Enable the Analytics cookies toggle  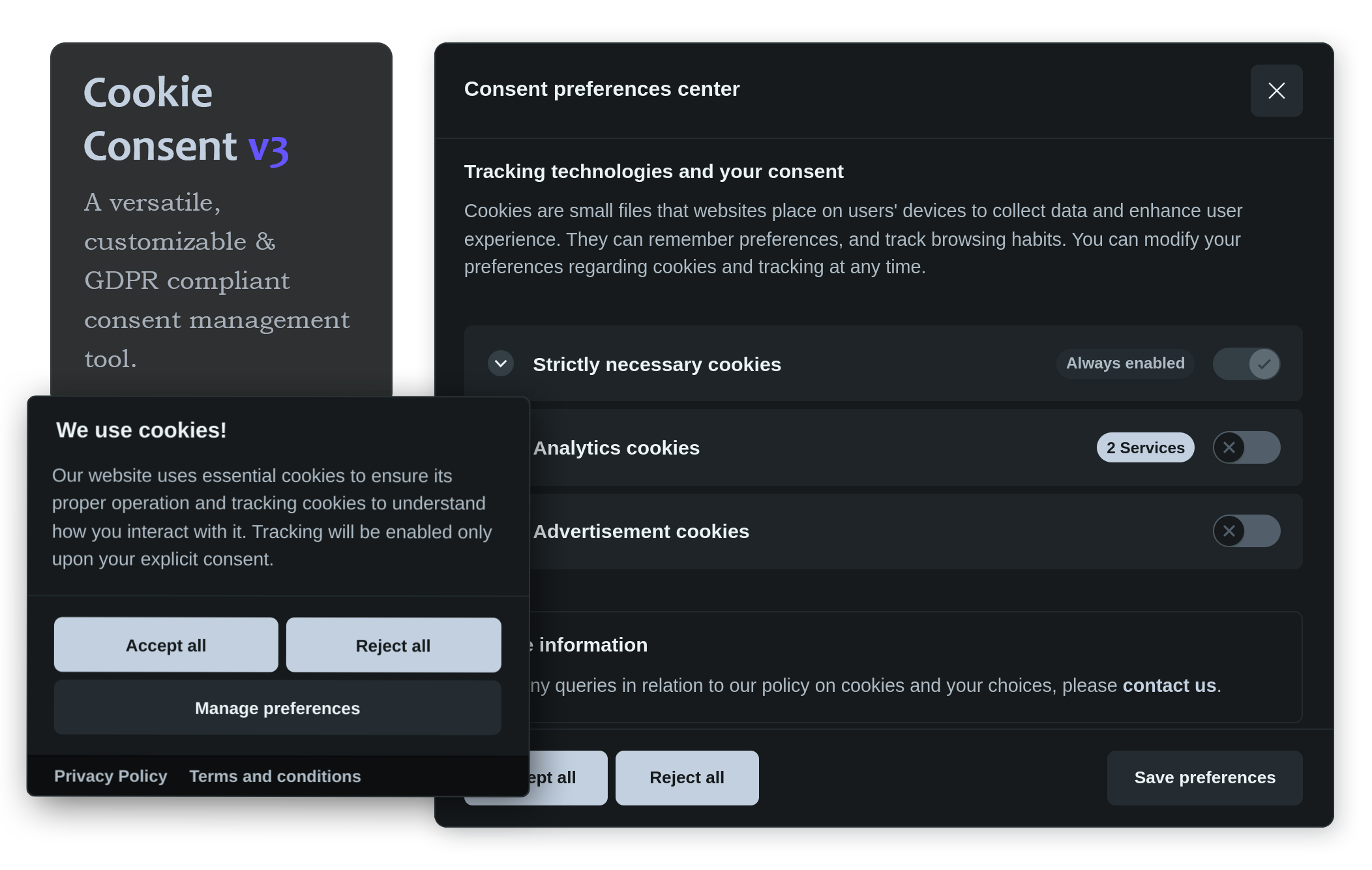[1246, 447]
